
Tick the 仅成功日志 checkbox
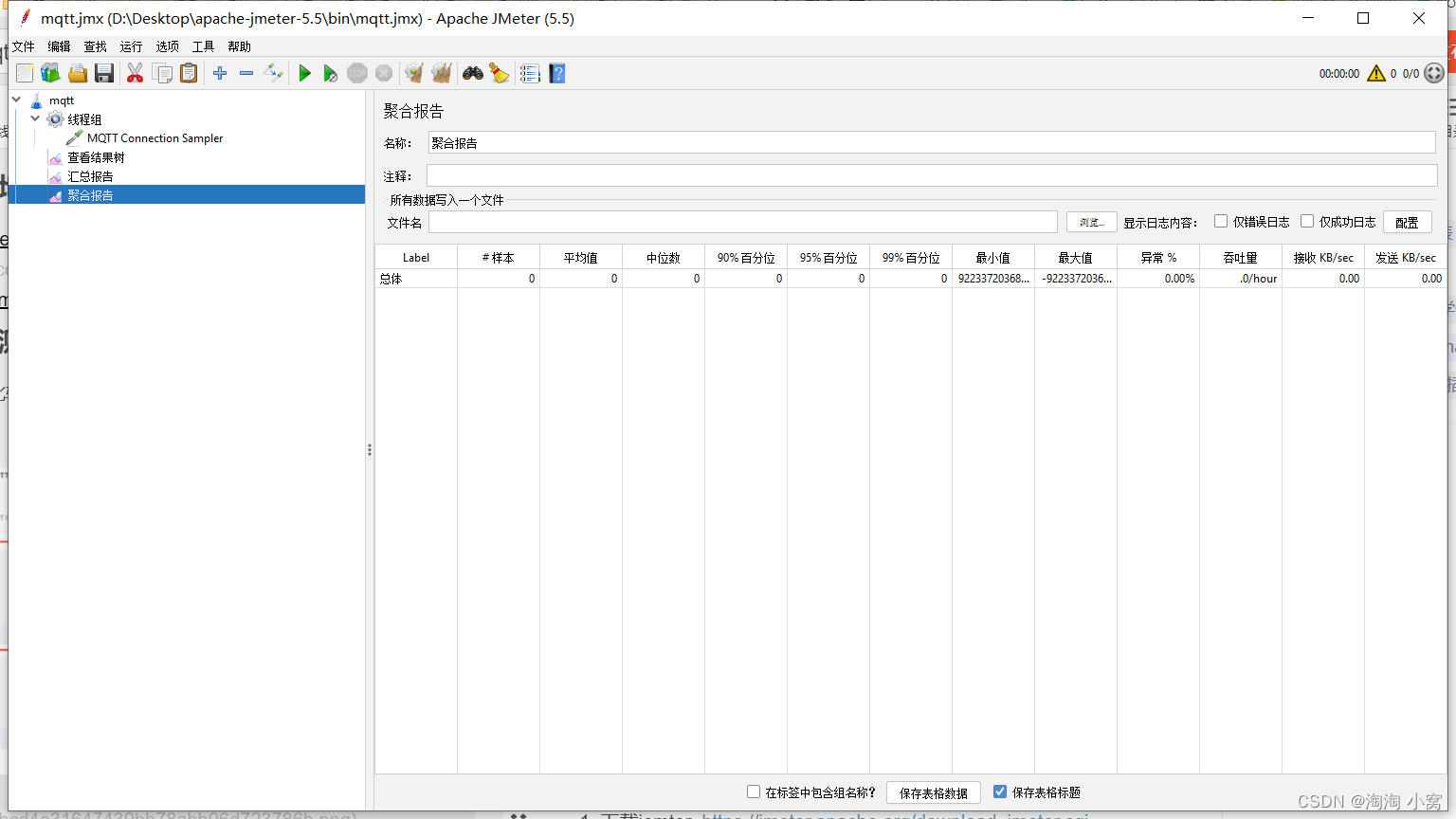1307,221
